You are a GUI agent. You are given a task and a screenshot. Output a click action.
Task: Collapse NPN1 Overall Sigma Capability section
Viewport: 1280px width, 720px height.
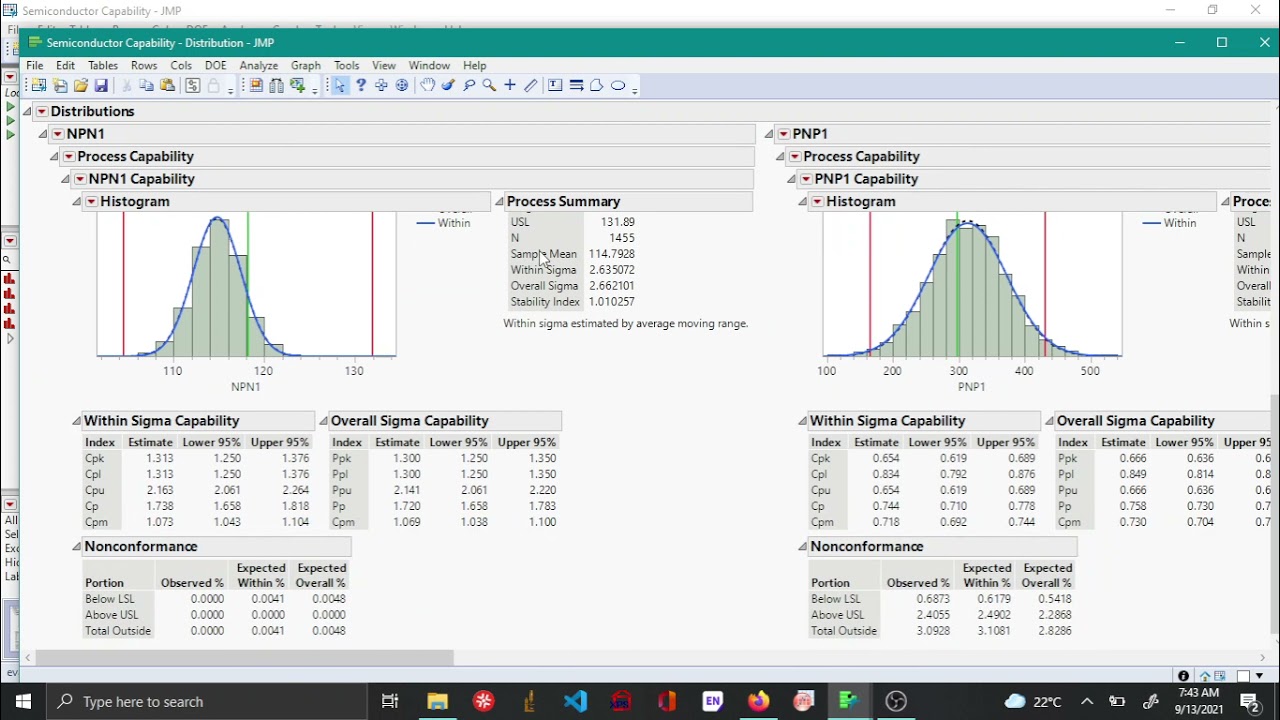[x=323, y=422]
